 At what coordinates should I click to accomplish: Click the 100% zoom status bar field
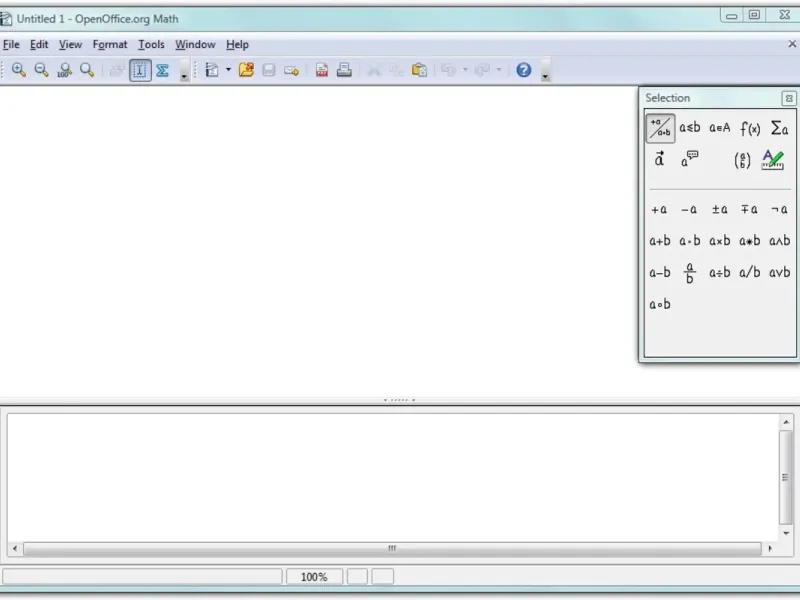click(x=314, y=577)
